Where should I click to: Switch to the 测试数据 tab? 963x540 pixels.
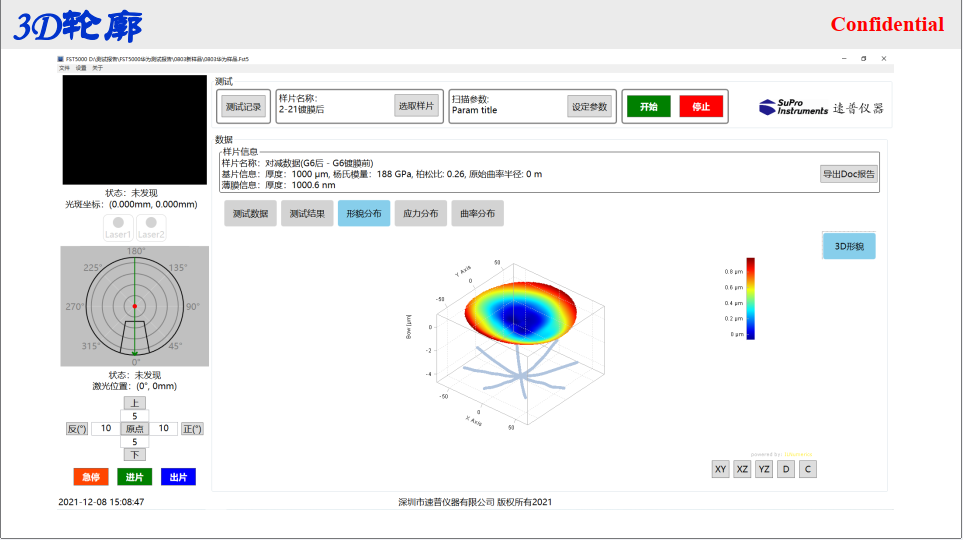point(250,213)
